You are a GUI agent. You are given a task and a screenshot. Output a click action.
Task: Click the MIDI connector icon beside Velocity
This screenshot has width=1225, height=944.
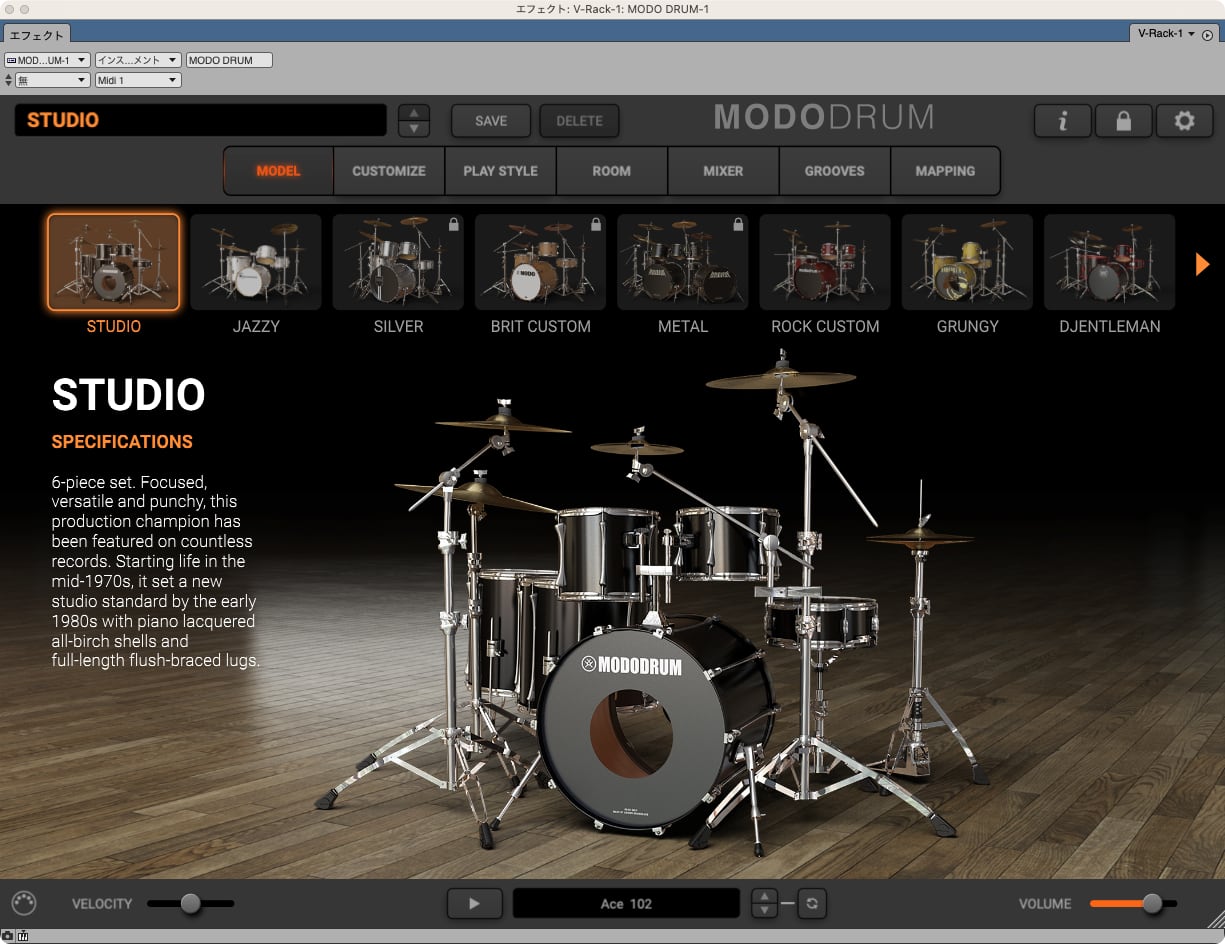(24, 902)
